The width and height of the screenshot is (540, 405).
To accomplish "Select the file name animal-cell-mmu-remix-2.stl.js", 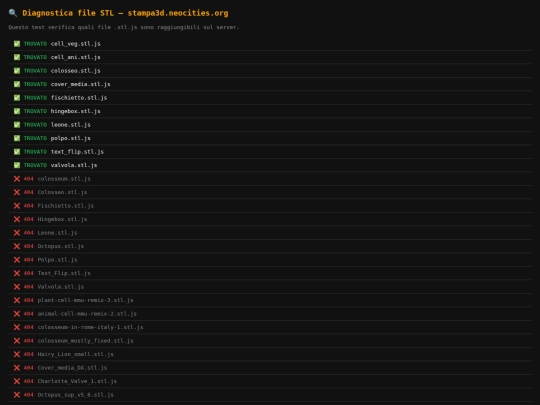I will coord(87,314).
